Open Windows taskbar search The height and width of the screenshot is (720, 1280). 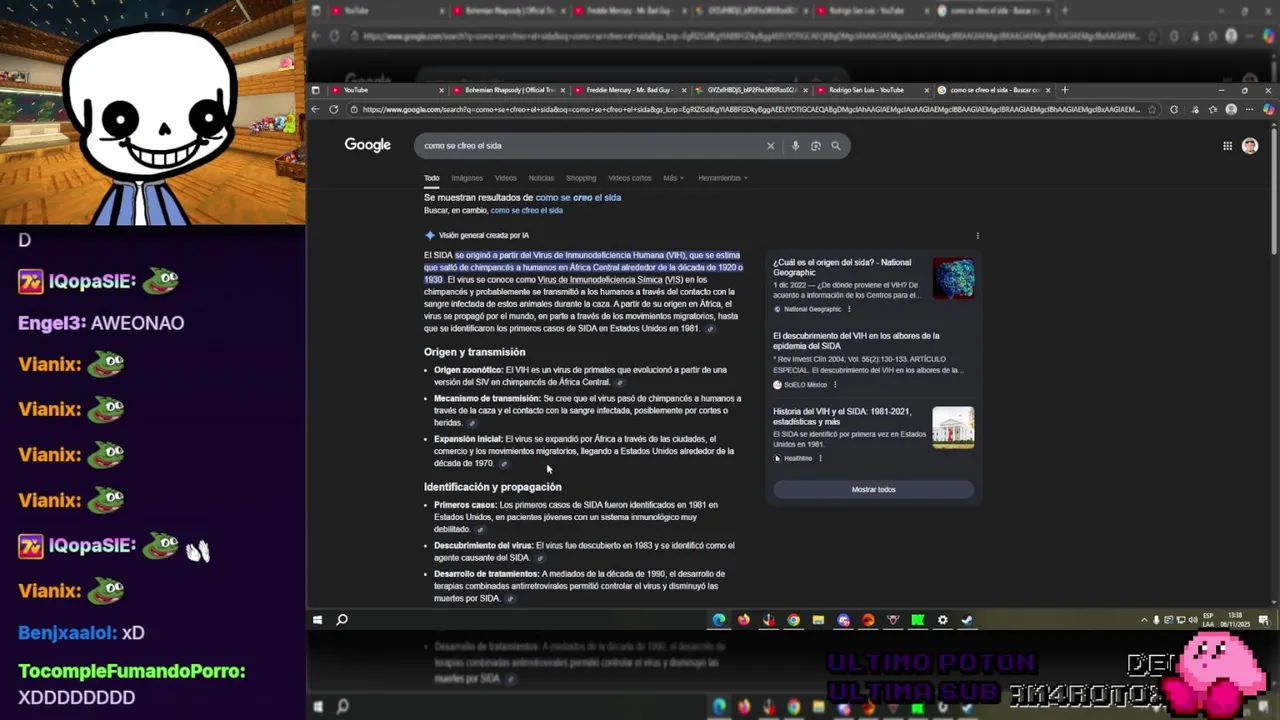click(x=342, y=620)
